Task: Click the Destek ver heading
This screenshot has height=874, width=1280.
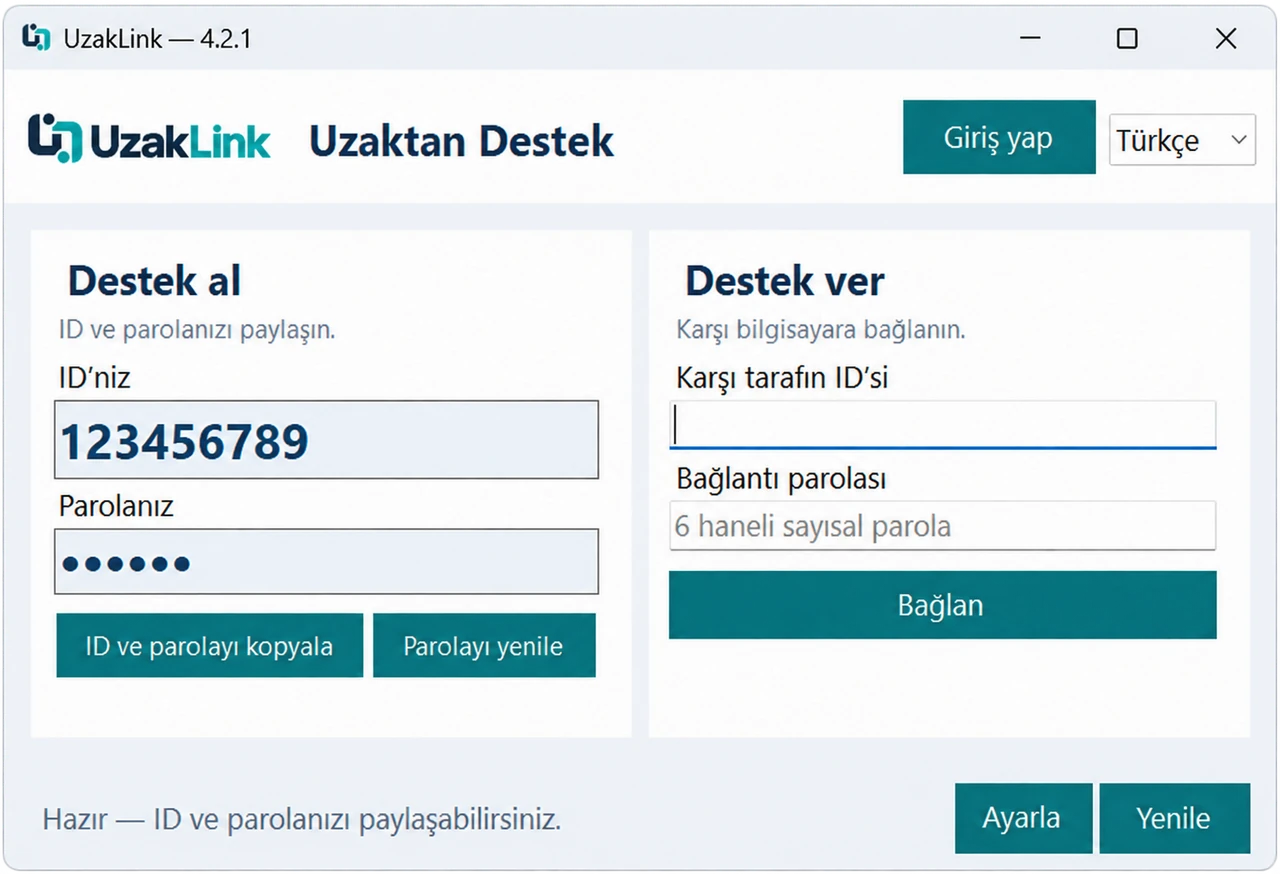Action: 785,282
